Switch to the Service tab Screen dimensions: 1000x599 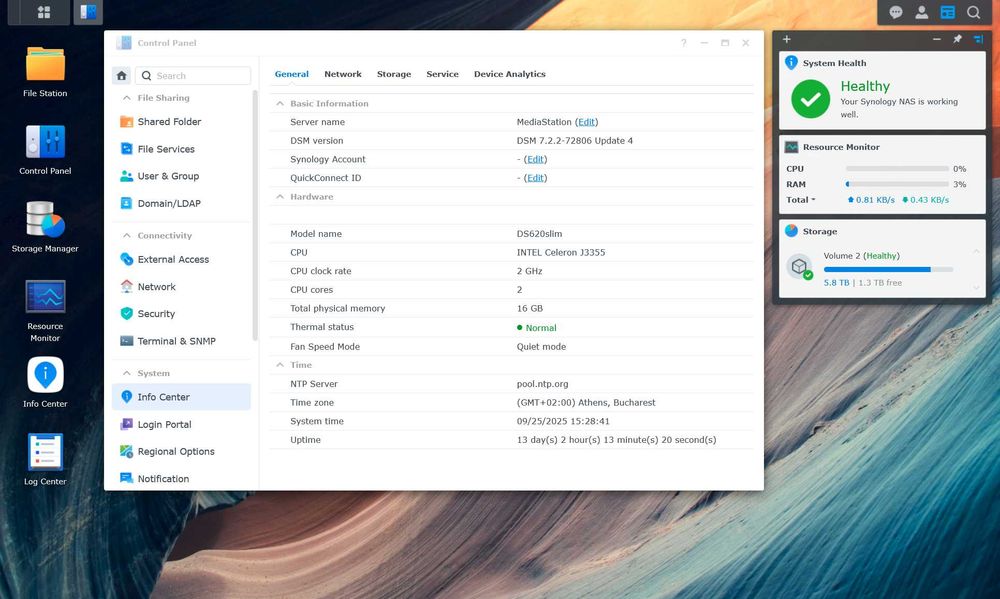pyautogui.click(x=442, y=74)
